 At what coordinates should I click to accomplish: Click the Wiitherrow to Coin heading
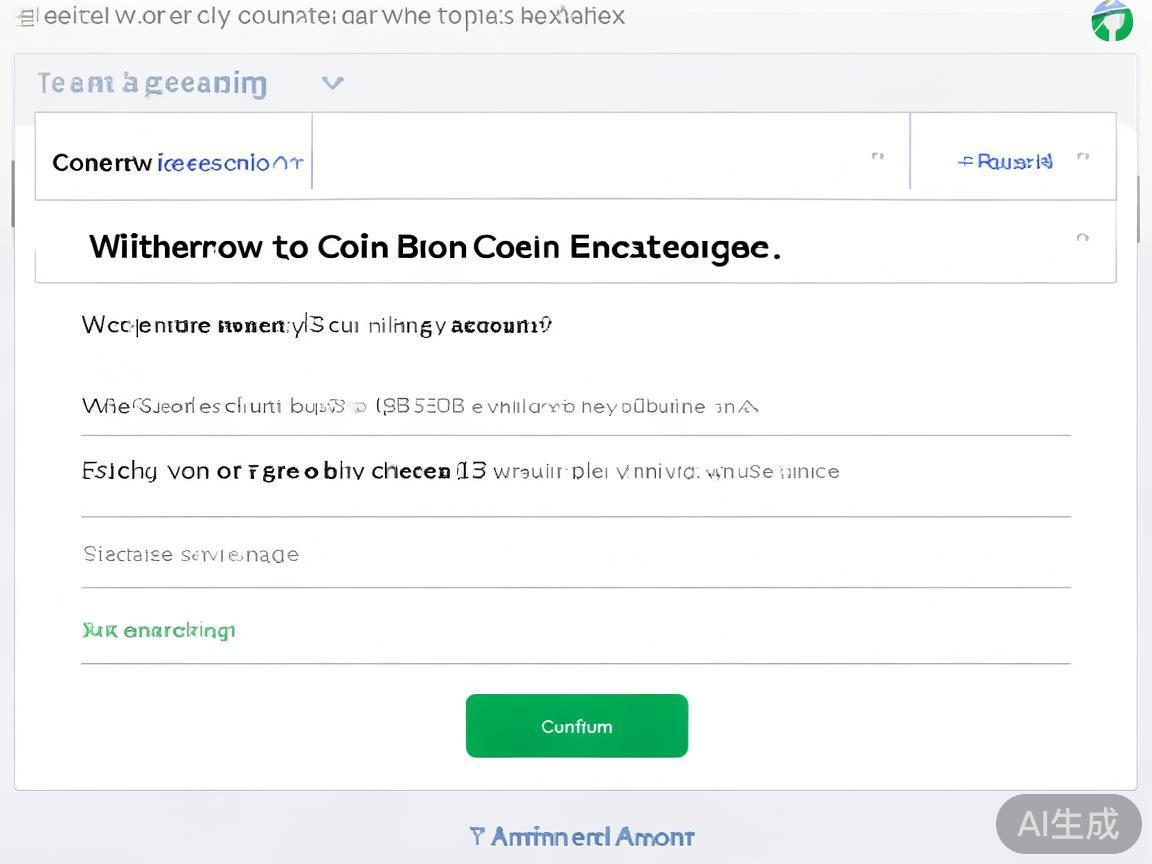pos(435,246)
